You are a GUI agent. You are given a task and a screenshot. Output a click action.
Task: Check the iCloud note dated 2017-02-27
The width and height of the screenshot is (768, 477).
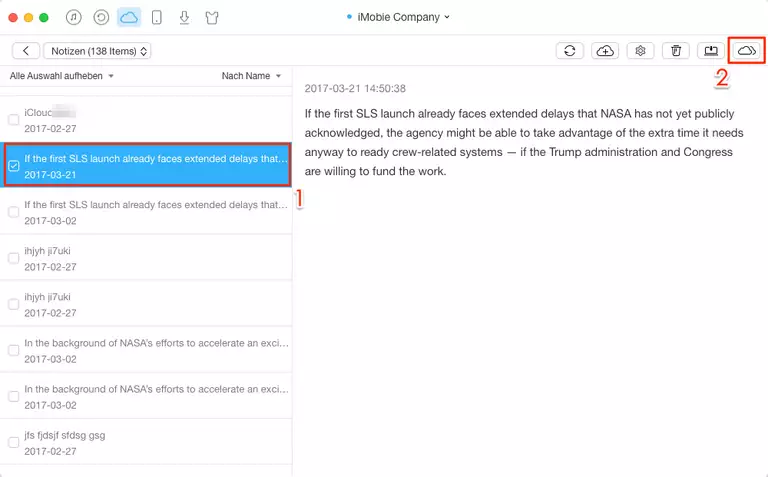(x=14, y=120)
